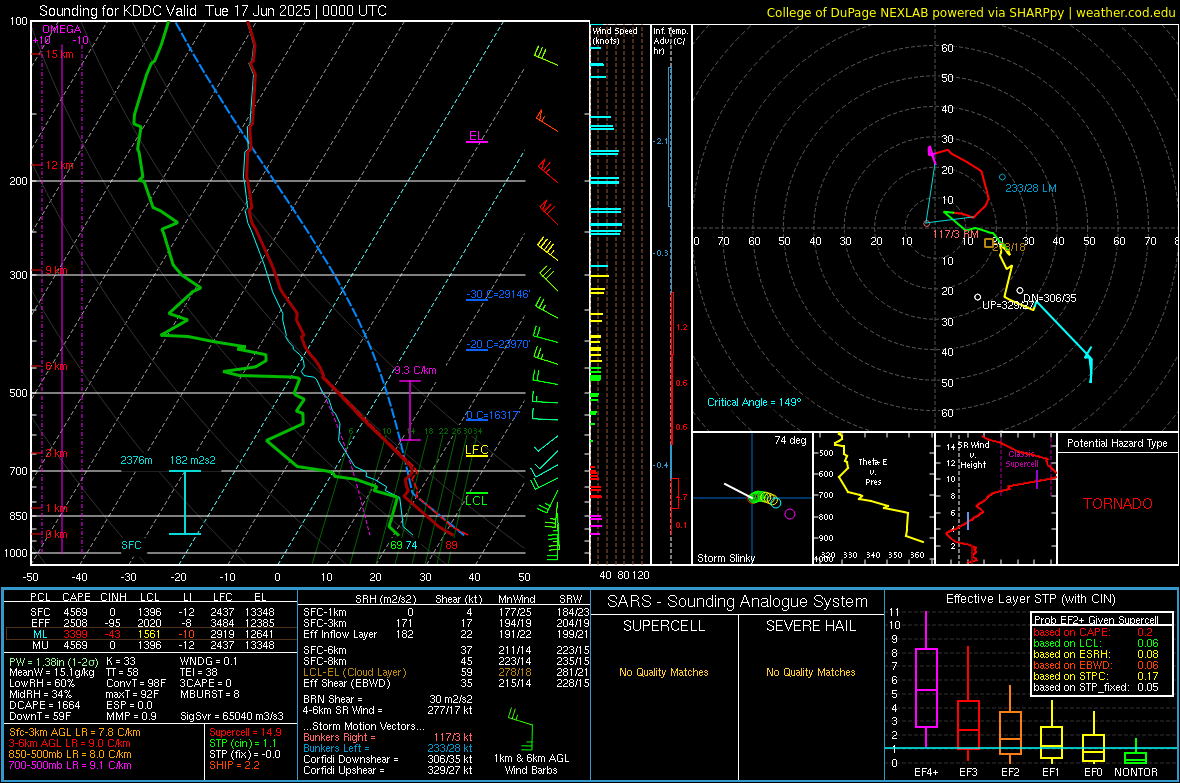Click the Critical Angle = 149° text
Screen dimensions: 1180x783
point(754,402)
